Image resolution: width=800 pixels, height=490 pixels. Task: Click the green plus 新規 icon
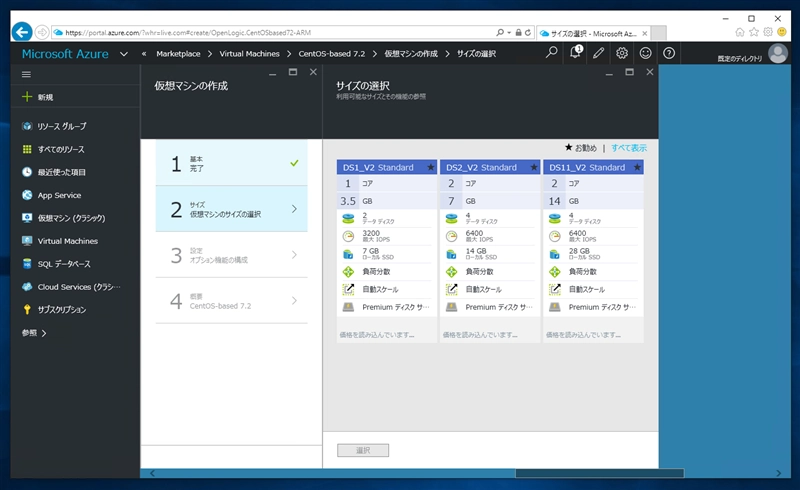27,96
